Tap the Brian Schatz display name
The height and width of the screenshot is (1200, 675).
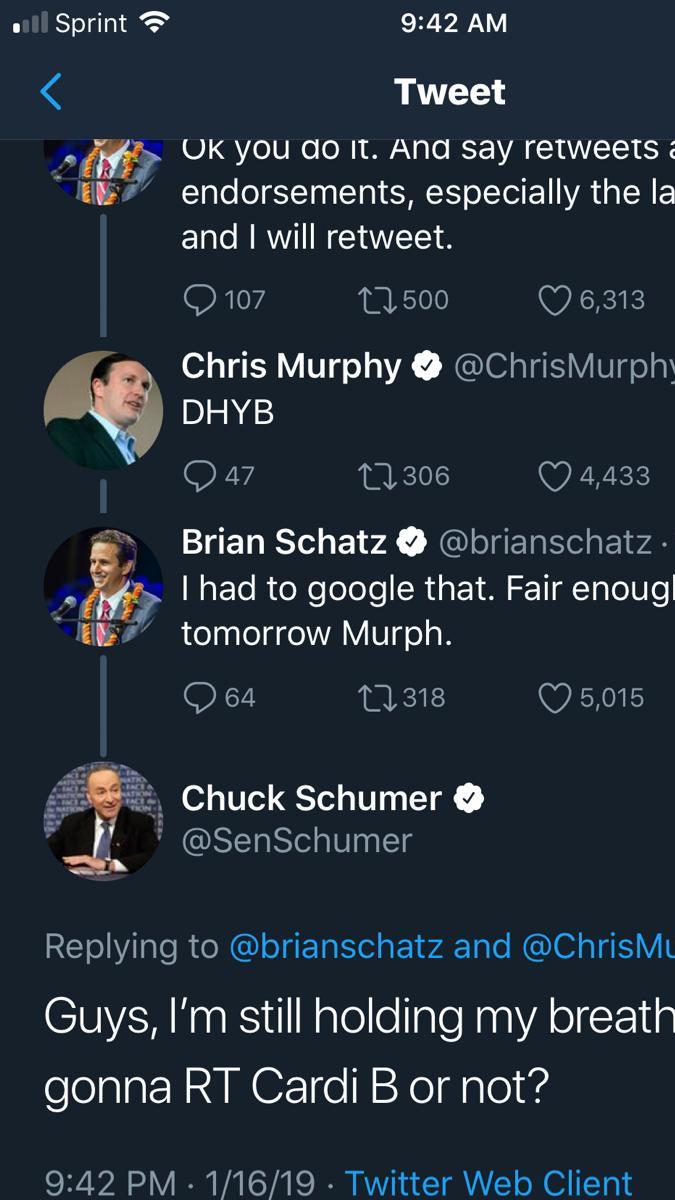[284, 542]
